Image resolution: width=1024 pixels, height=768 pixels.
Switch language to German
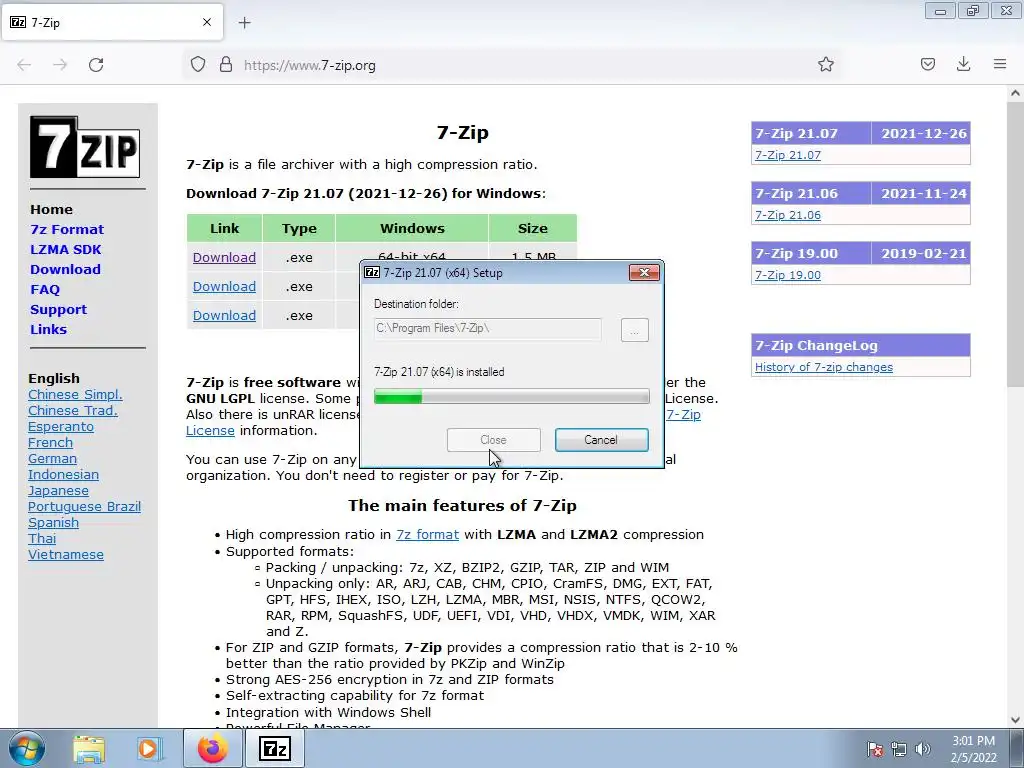pos(52,458)
